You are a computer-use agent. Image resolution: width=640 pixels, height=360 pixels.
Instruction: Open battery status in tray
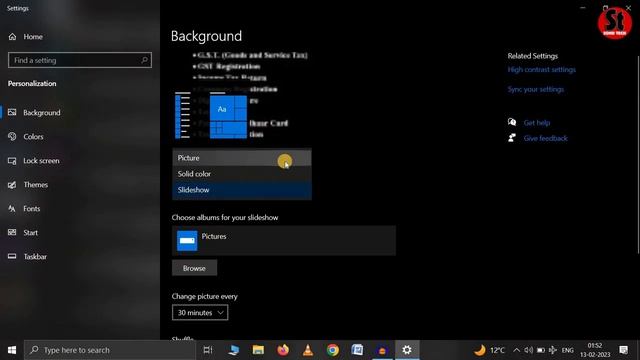[541, 350]
